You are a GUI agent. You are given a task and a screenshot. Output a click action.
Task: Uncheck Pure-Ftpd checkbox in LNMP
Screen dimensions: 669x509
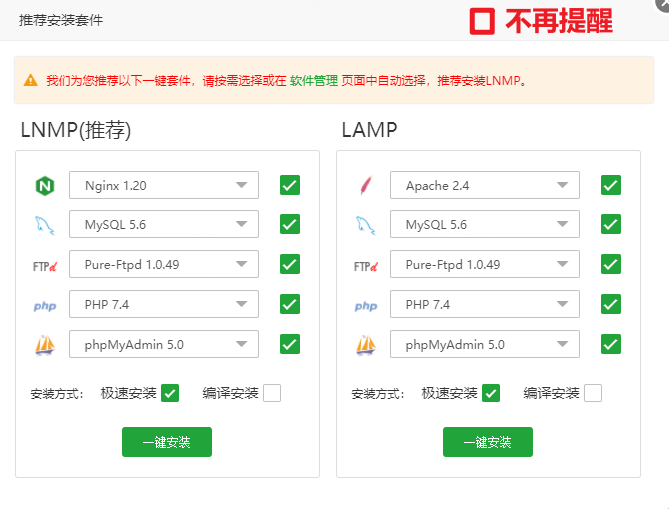pyautogui.click(x=290, y=264)
